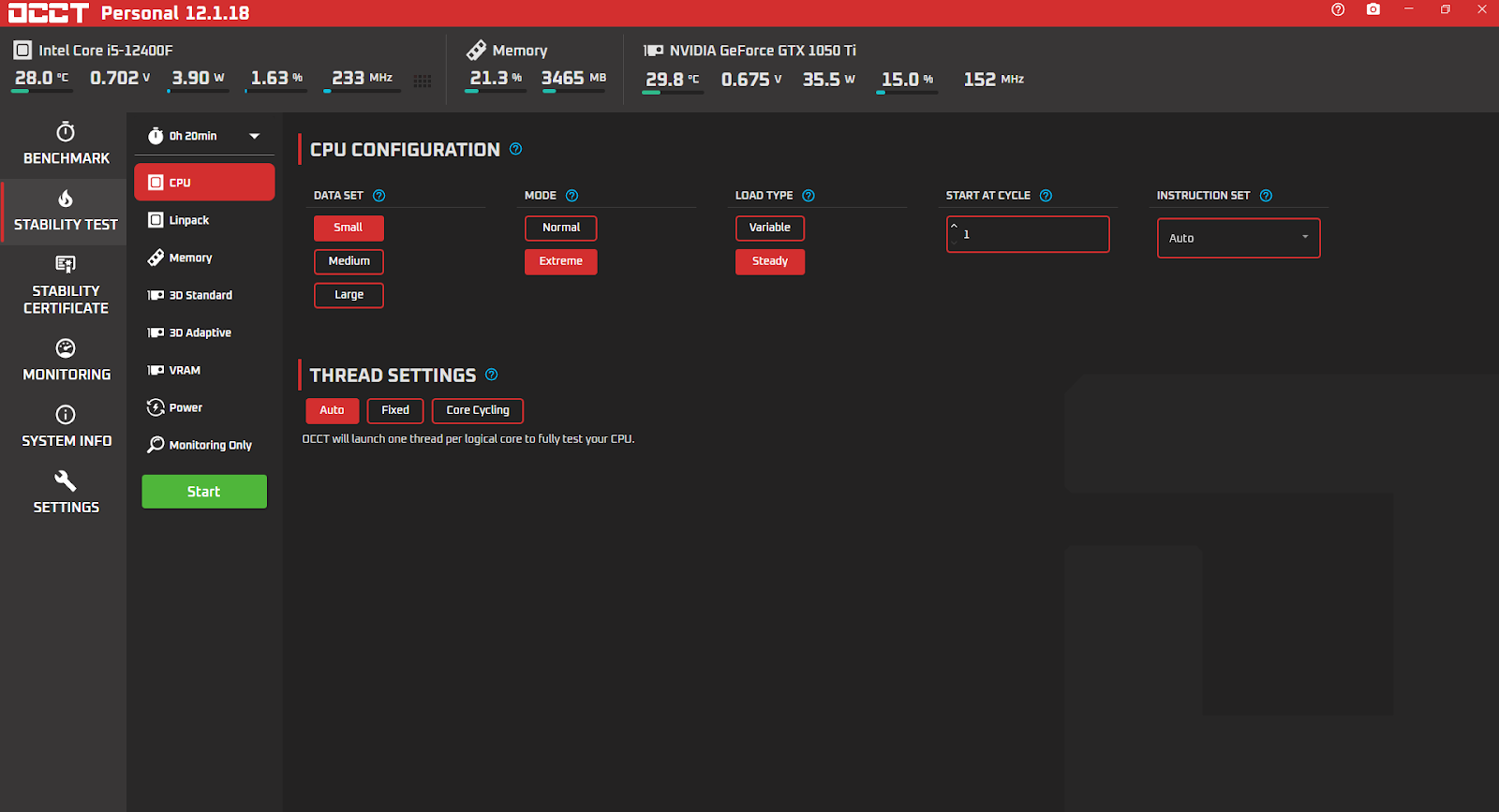The image size is (1499, 812).
Task: Choose Small data set
Action: click(349, 228)
